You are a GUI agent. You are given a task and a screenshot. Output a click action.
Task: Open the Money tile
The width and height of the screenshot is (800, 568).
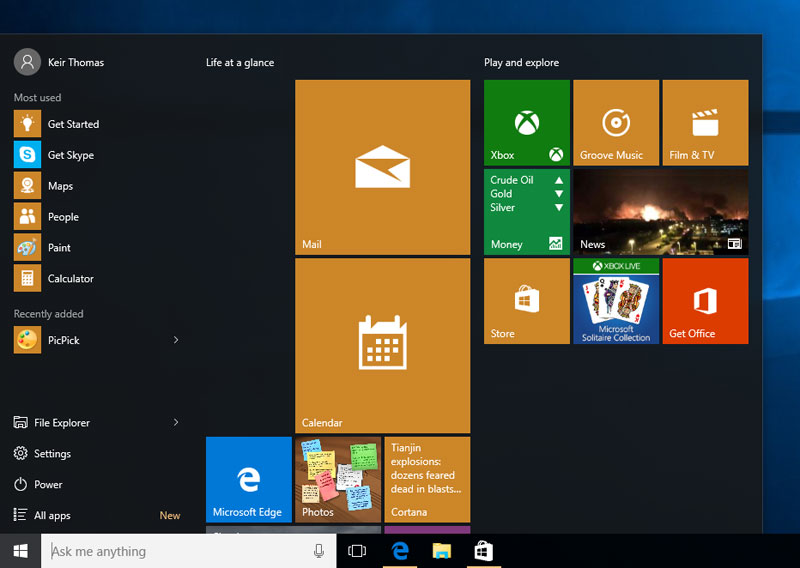pyautogui.click(x=527, y=212)
